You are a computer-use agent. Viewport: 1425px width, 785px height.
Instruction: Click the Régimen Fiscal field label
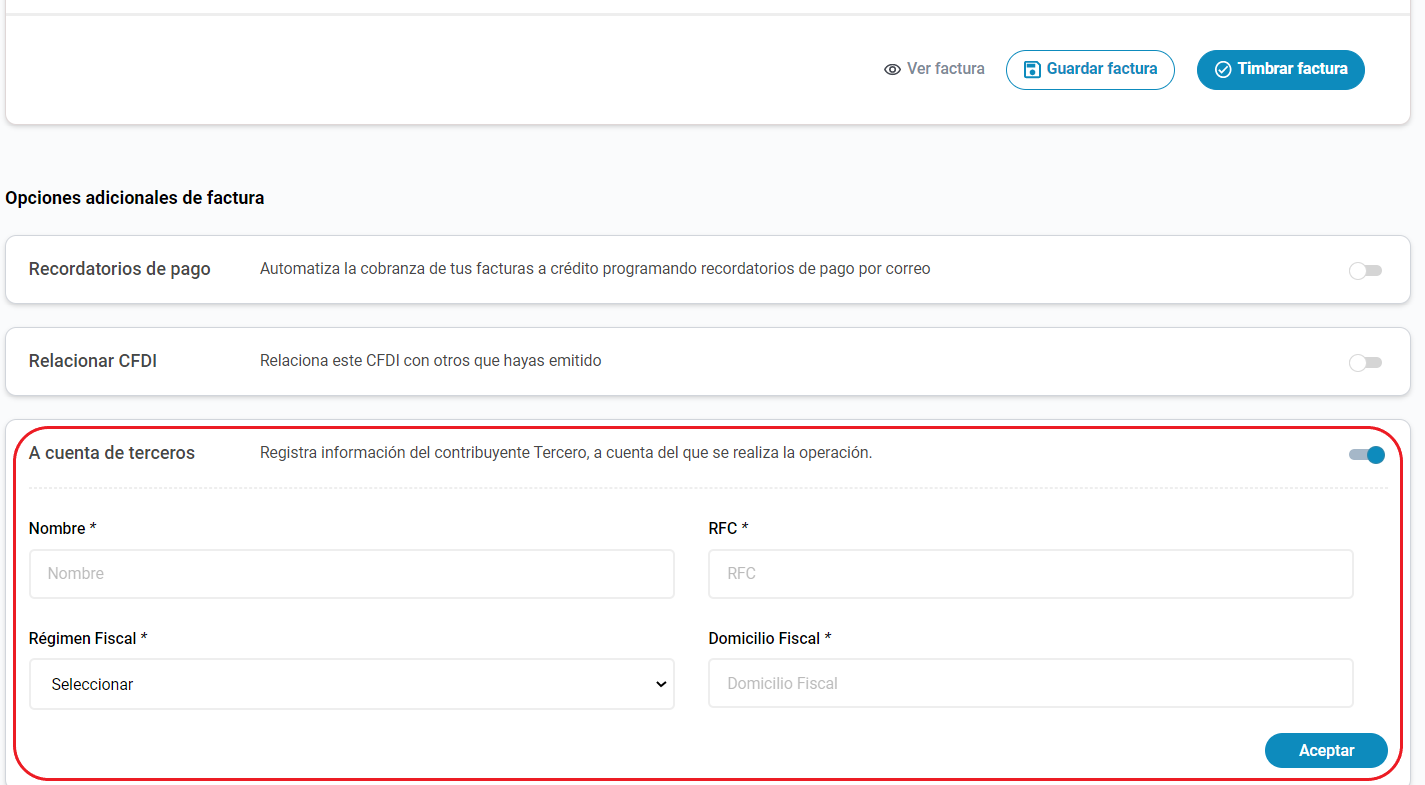[x=88, y=638]
